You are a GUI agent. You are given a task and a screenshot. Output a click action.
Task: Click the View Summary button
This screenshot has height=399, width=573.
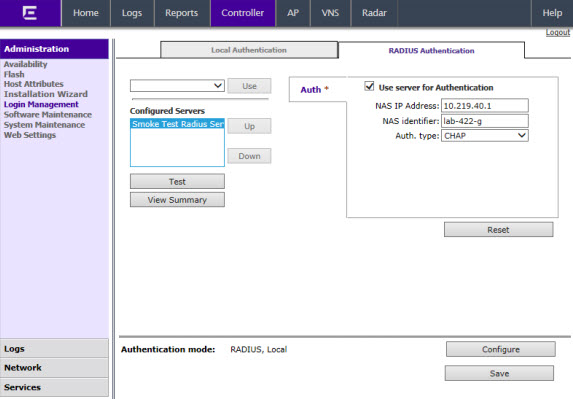tap(177, 200)
